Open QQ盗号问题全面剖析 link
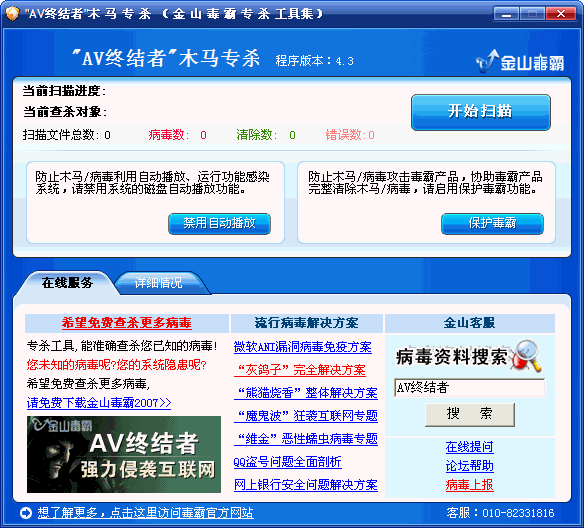Image resolution: width=584 pixels, height=528 pixels. pyautogui.click(x=288, y=462)
